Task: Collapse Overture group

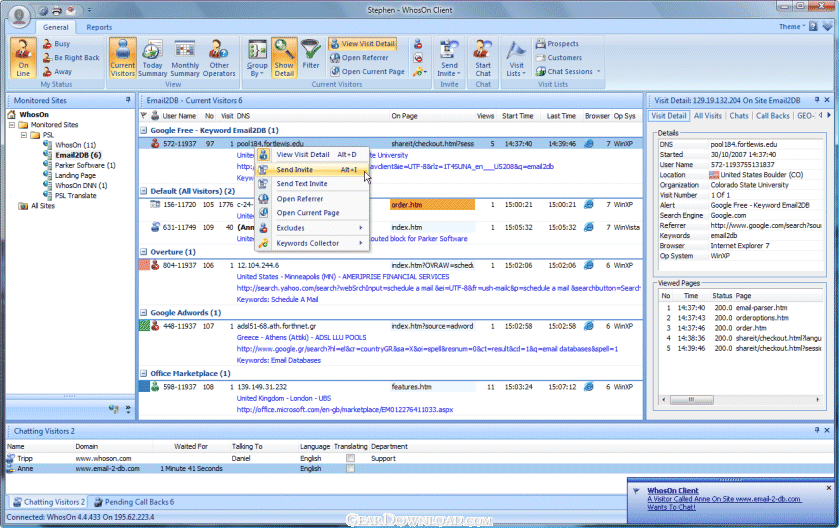Action: pos(143,251)
